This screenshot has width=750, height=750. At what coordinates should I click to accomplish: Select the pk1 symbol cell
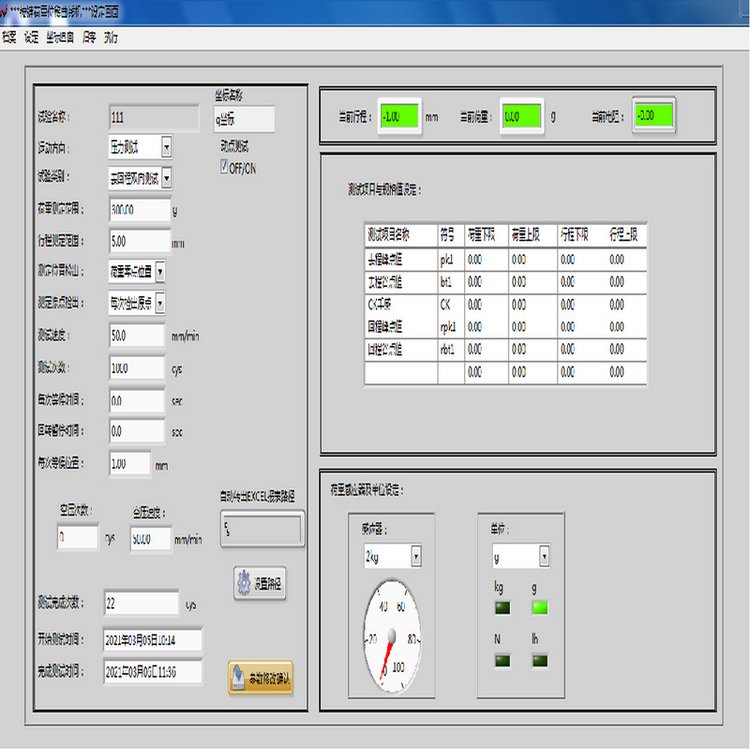451,260
